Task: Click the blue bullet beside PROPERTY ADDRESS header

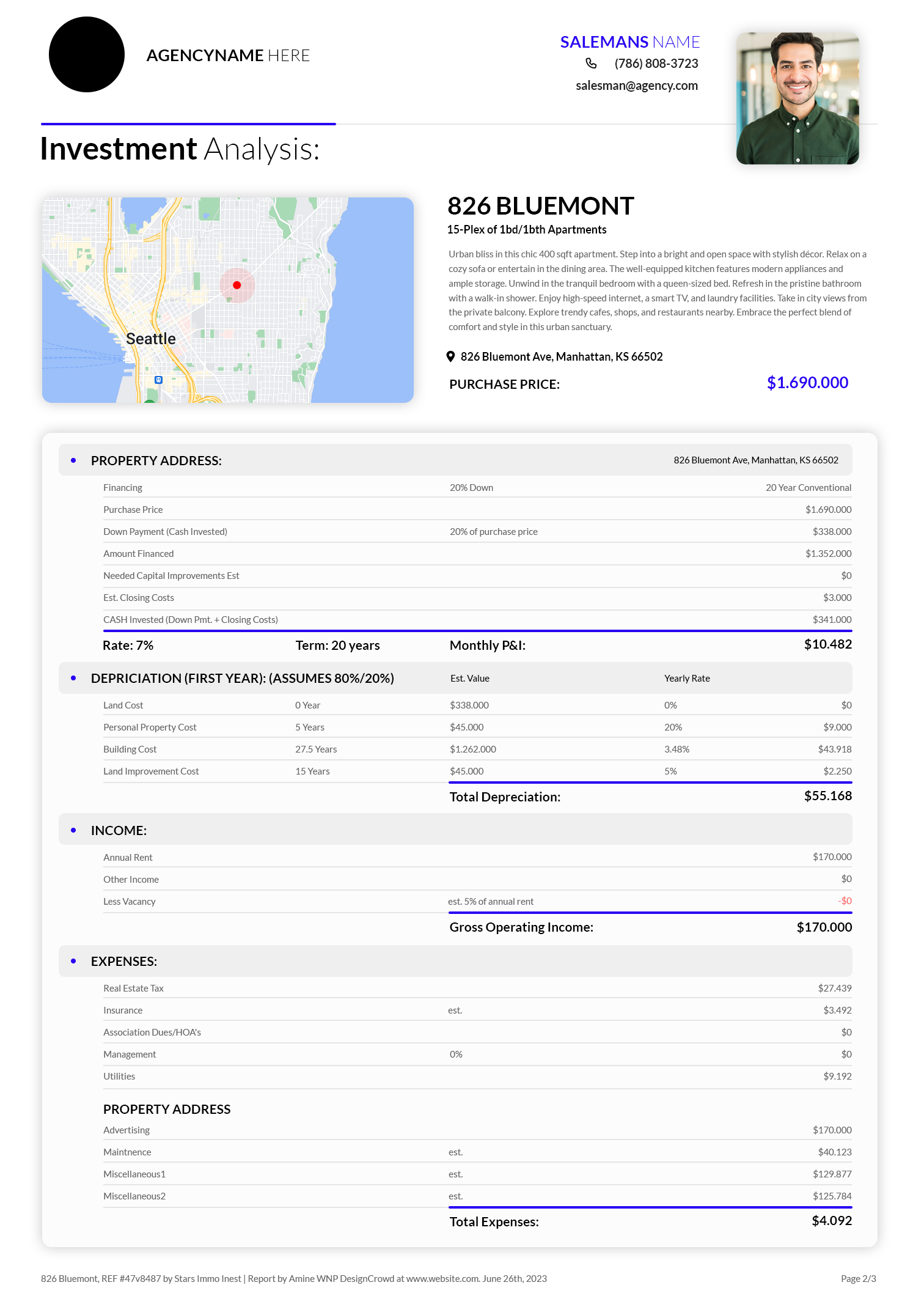Action: point(73,460)
